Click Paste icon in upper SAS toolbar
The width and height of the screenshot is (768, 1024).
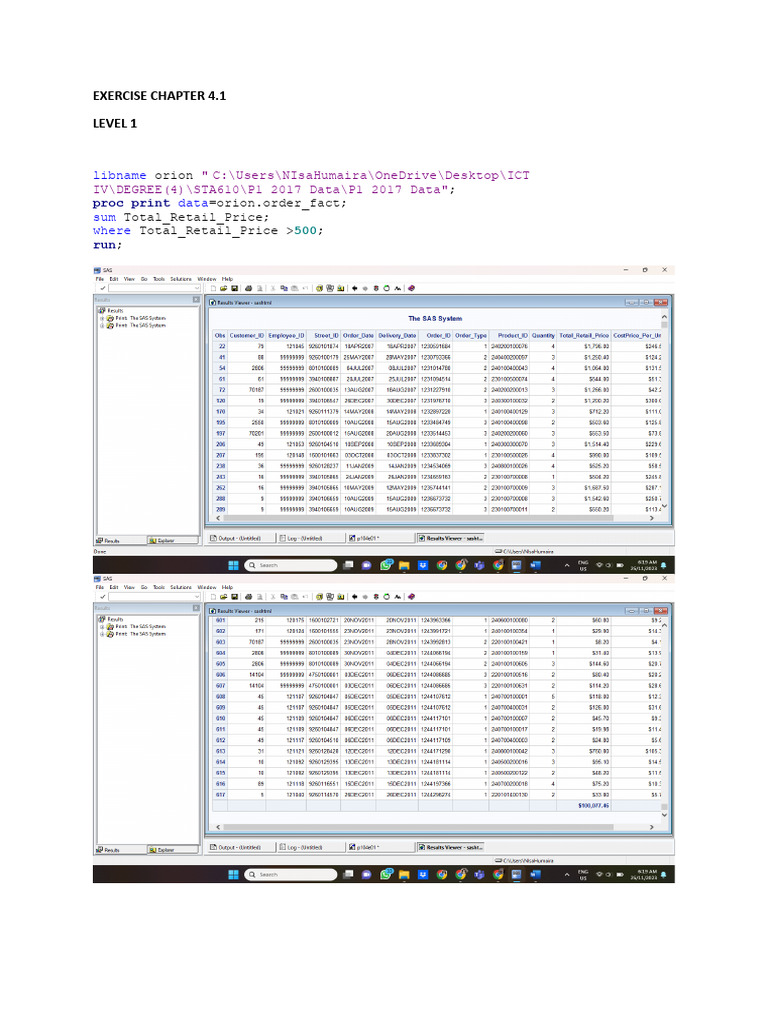click(295, 288)
